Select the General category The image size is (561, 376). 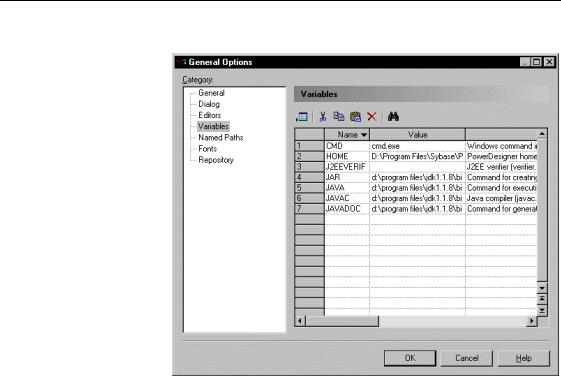click(x=211, y=93)
